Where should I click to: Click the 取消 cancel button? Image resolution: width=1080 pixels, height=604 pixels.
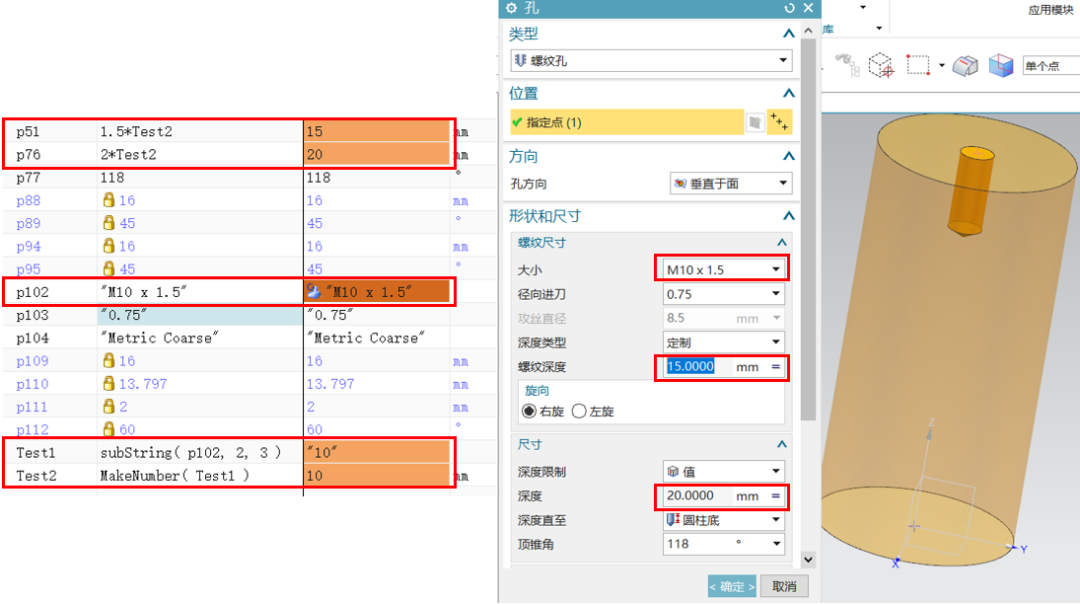point(785,587)
